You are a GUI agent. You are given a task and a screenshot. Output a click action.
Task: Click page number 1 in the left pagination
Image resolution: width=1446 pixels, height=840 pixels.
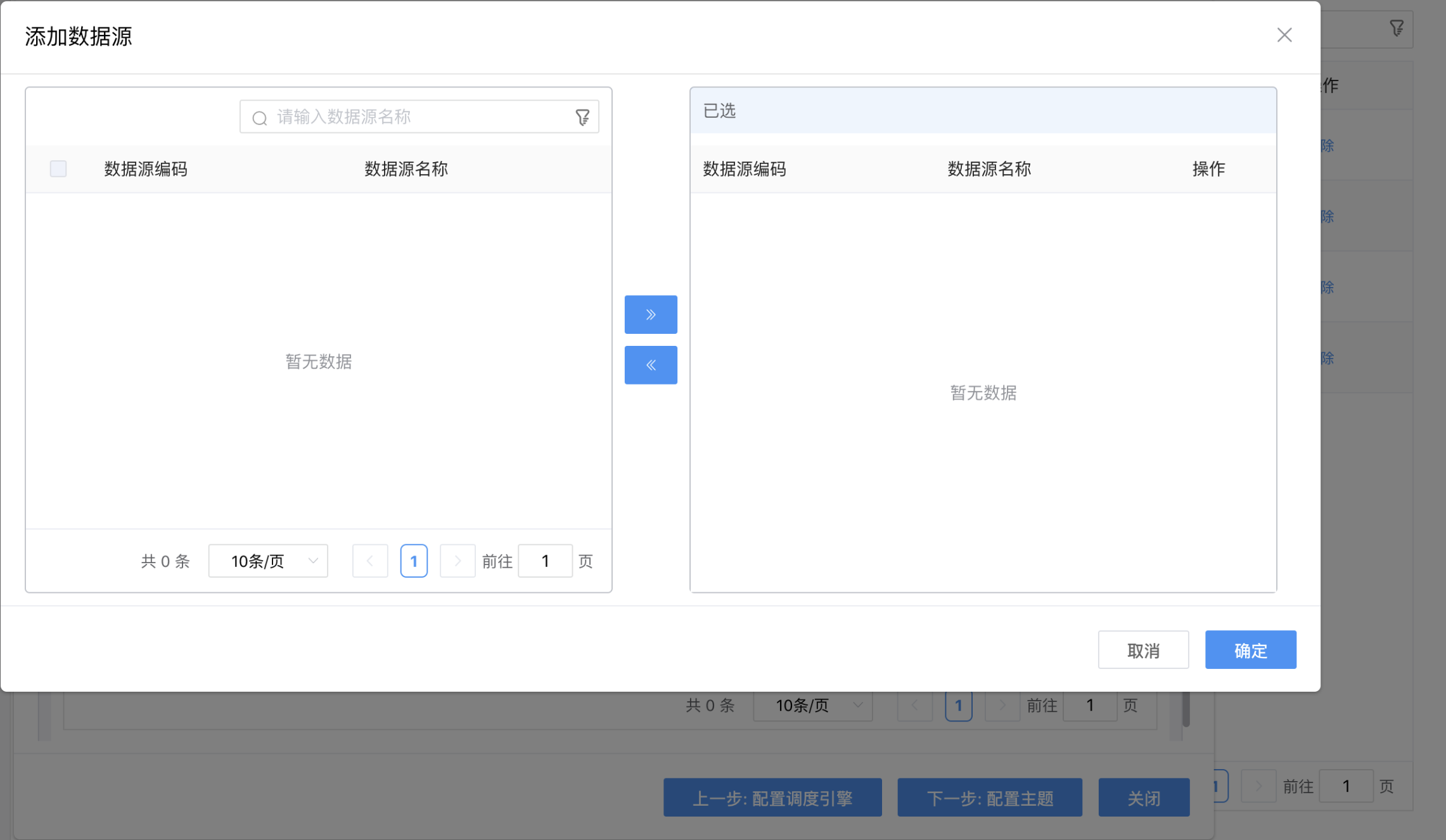414,561
